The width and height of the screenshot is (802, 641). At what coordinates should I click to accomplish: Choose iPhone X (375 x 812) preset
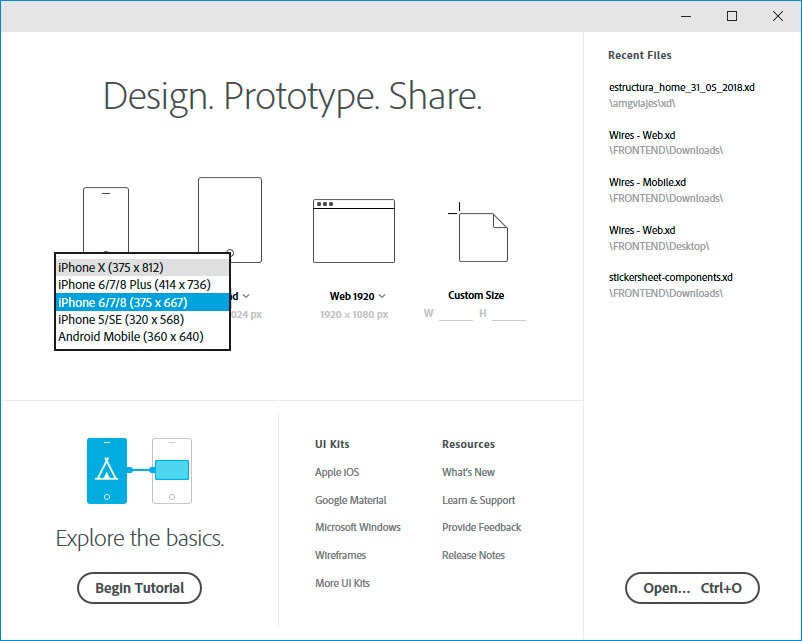pyautogui.click(x=142, y=268)
